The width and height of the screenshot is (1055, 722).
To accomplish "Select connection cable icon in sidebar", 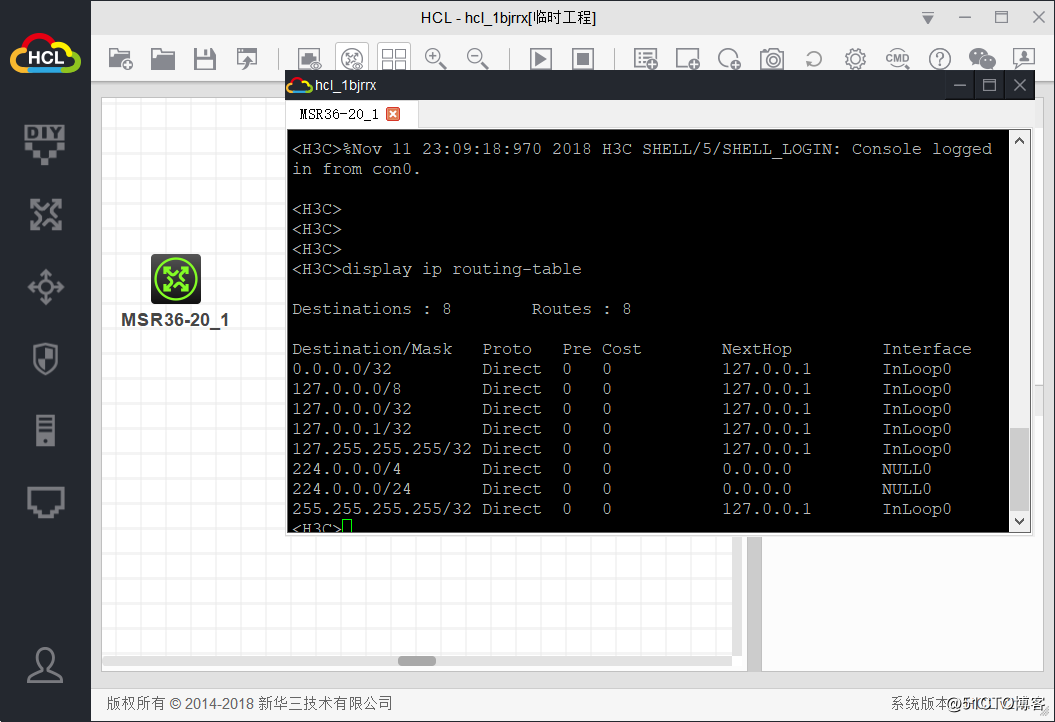I will coord(45,502).
